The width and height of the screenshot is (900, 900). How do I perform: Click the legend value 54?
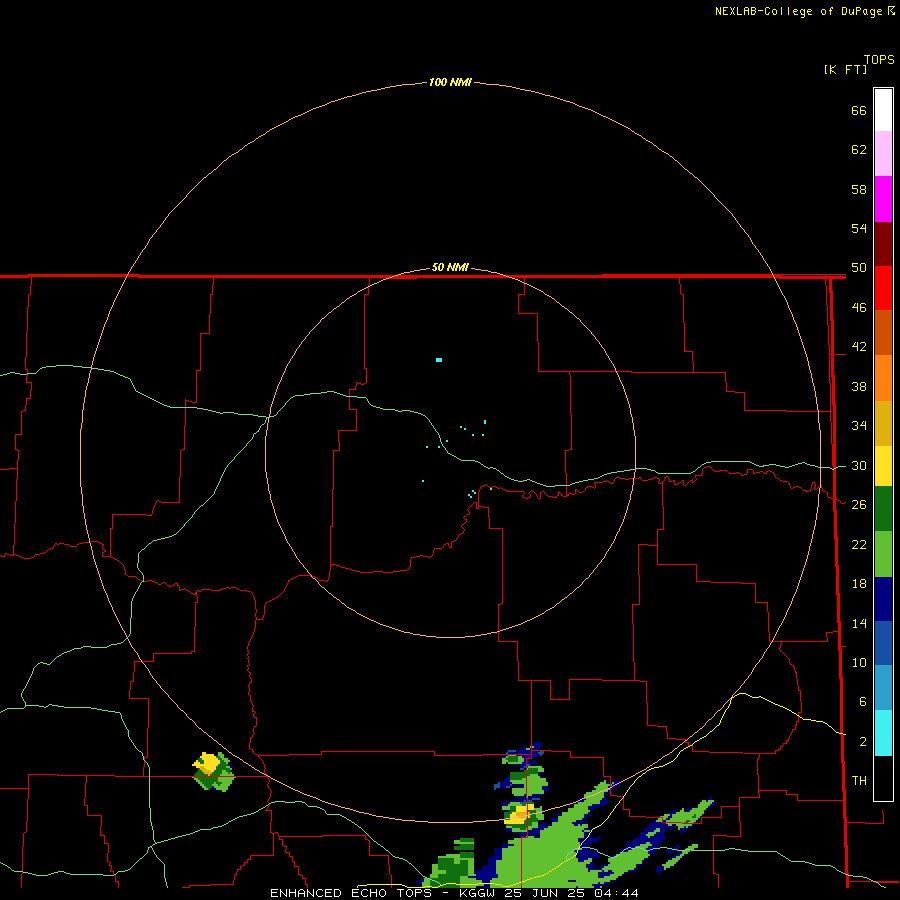pyautogui.click(x=859, y=228)
